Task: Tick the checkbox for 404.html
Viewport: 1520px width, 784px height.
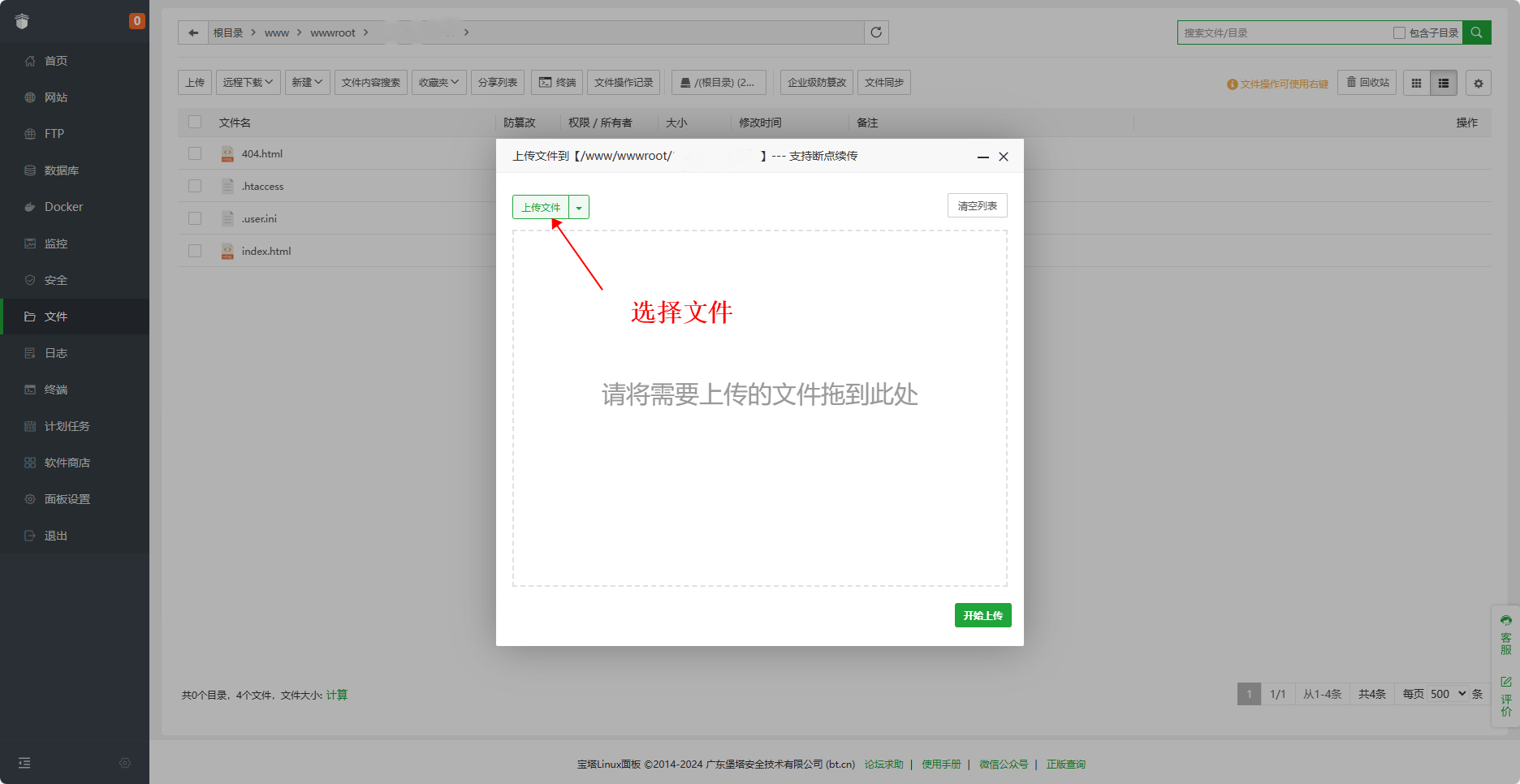Action: point(195,153)
